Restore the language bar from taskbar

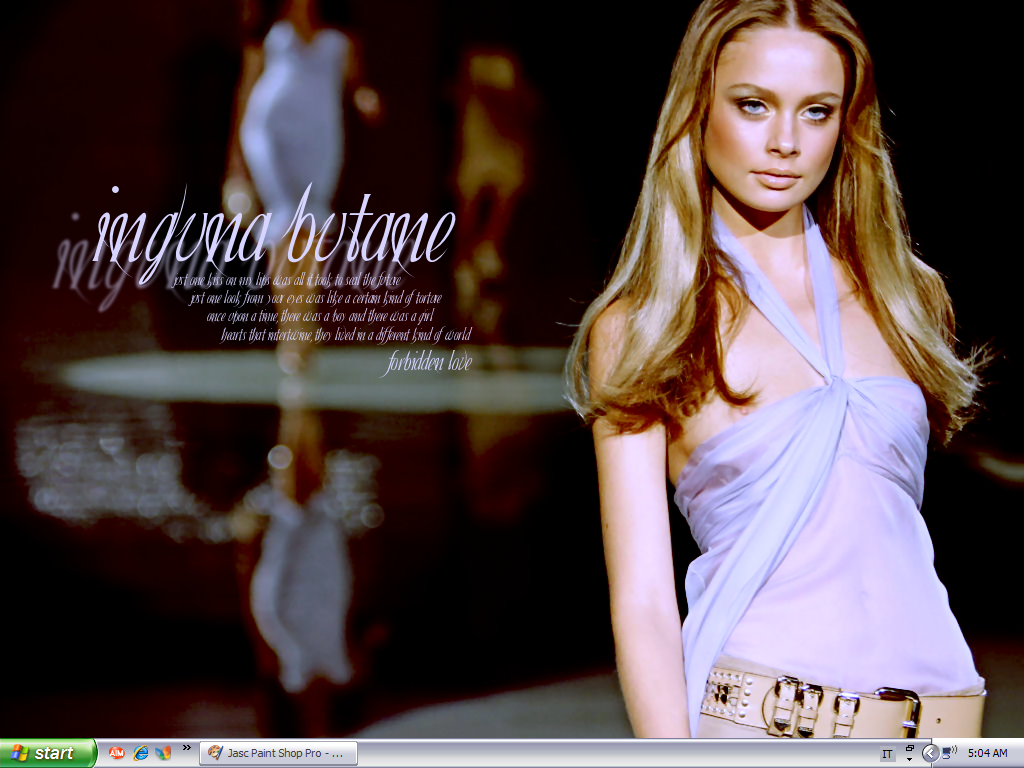click(910, 747)
